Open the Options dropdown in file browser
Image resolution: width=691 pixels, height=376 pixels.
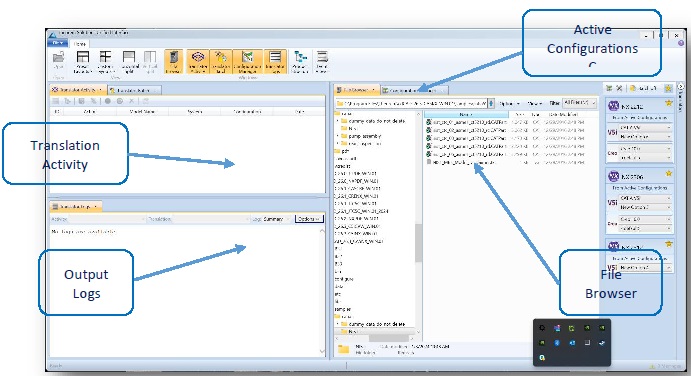click(509, 104)
